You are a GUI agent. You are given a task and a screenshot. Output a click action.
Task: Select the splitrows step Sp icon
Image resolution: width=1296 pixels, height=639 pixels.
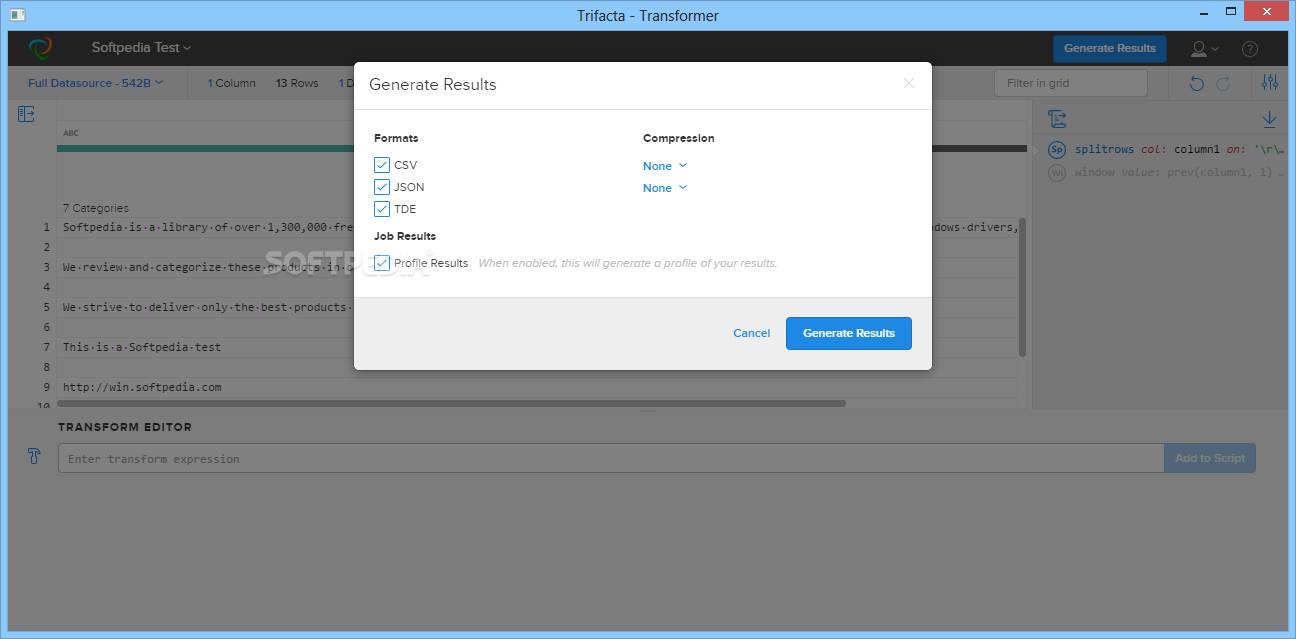tap(1057, 150)
